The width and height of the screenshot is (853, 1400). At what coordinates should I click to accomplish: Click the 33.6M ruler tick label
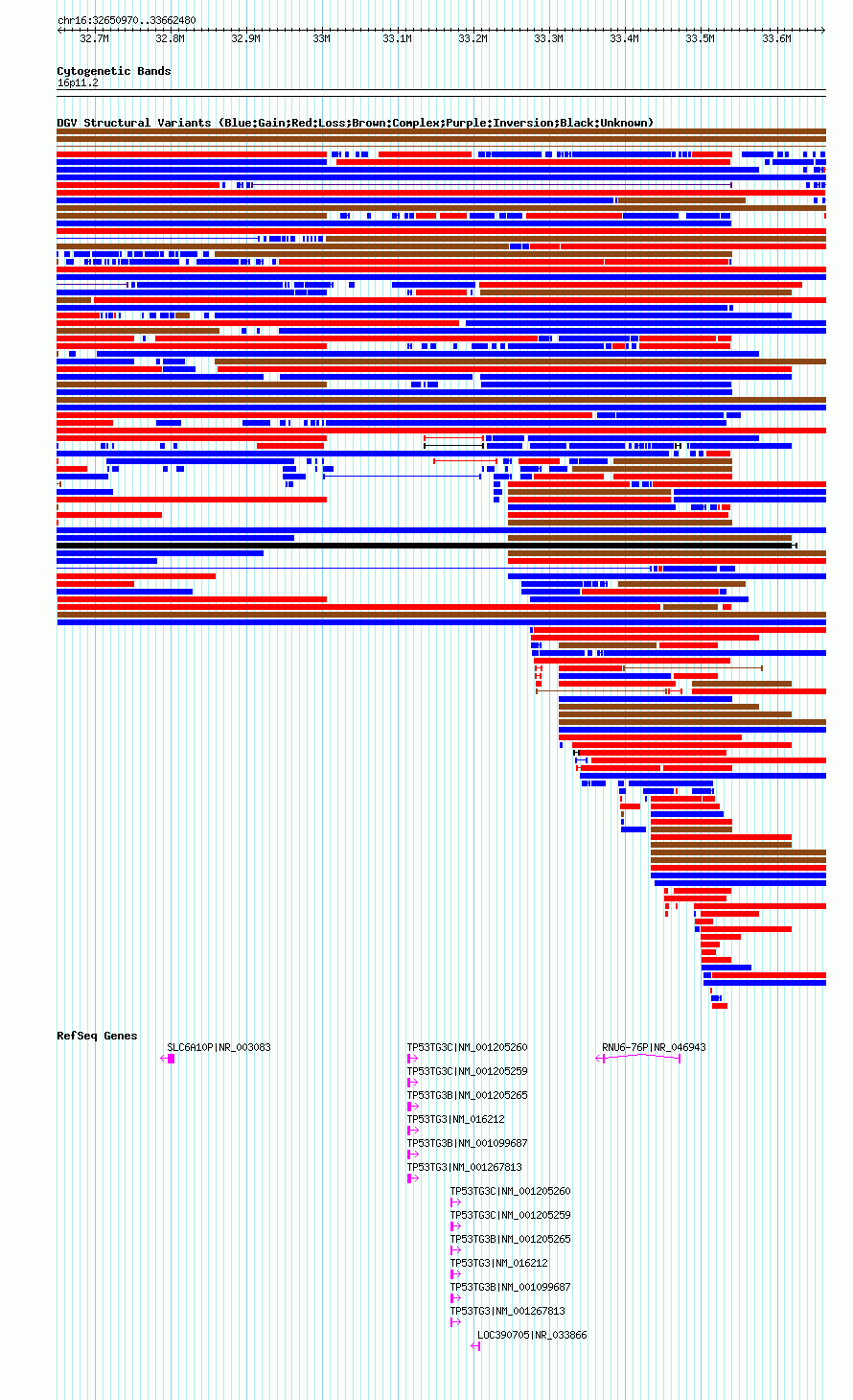776,38
